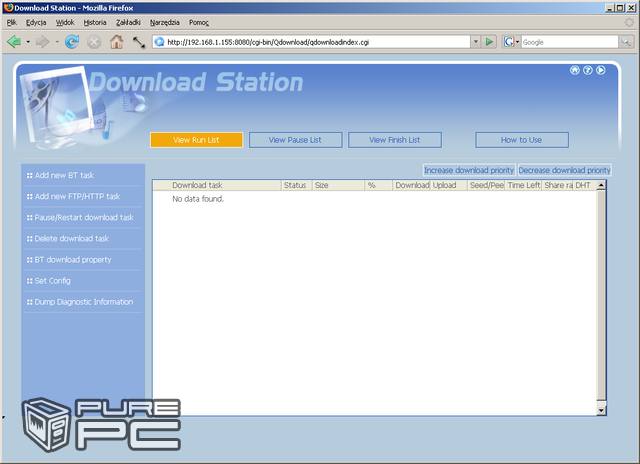Click the browser Back arrow
This screenshot has height=464, width=640.
(14, 42)
